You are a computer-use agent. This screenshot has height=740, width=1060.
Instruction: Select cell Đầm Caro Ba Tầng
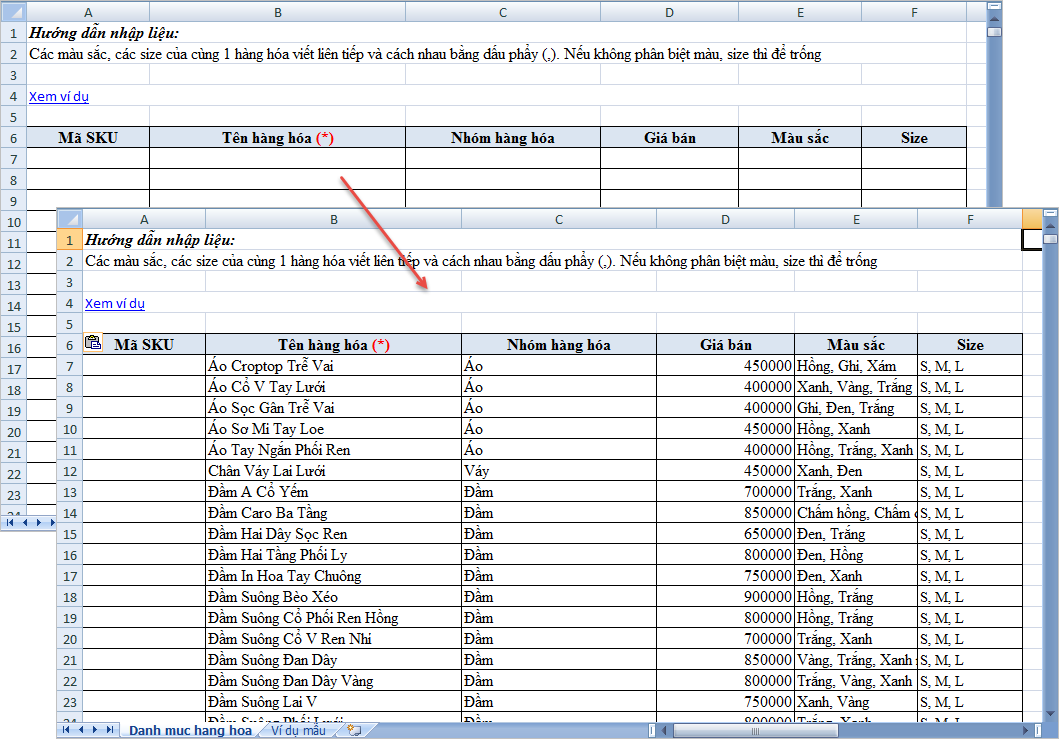[x=333, y=513]
